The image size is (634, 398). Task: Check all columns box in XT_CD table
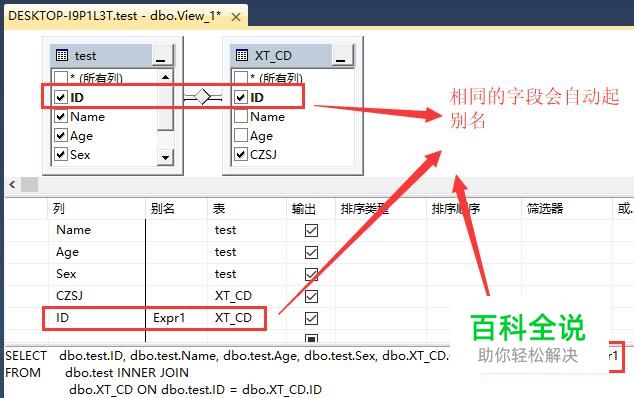(x=241, y=76)
